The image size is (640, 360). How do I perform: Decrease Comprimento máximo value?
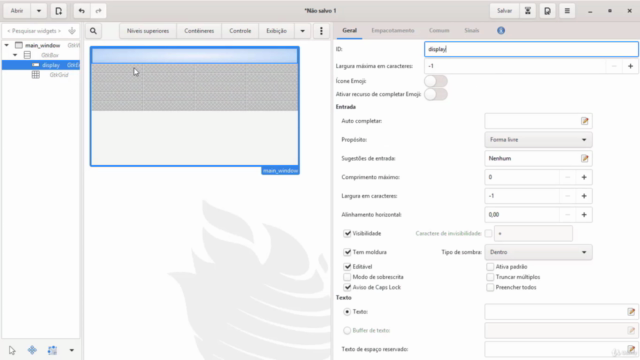567,177
